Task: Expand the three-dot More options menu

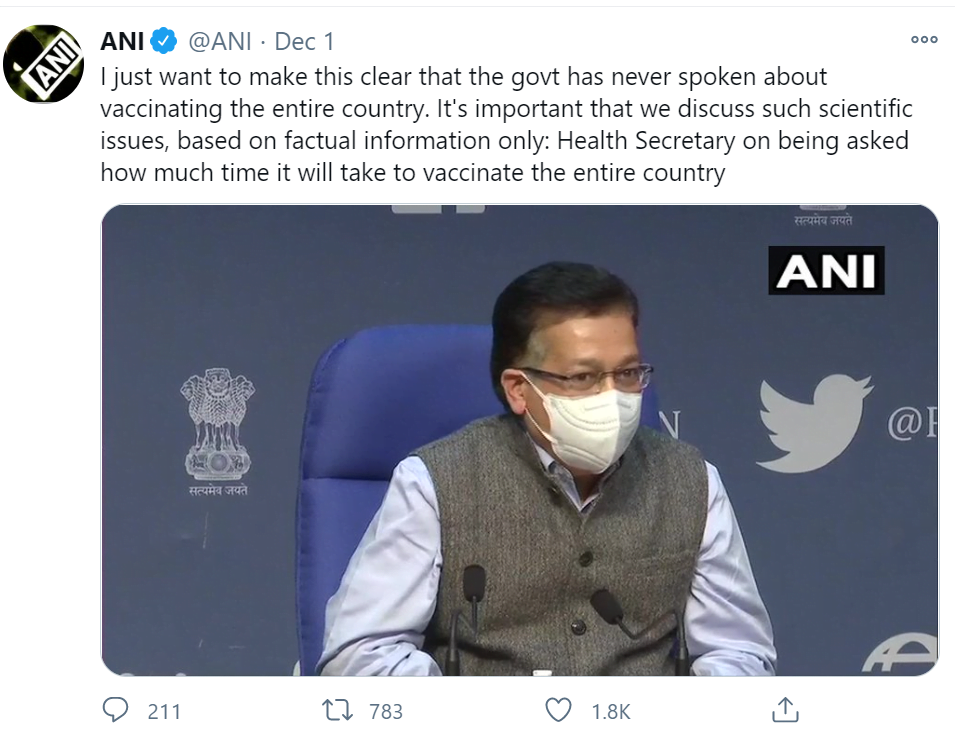Action: (924, 40)
